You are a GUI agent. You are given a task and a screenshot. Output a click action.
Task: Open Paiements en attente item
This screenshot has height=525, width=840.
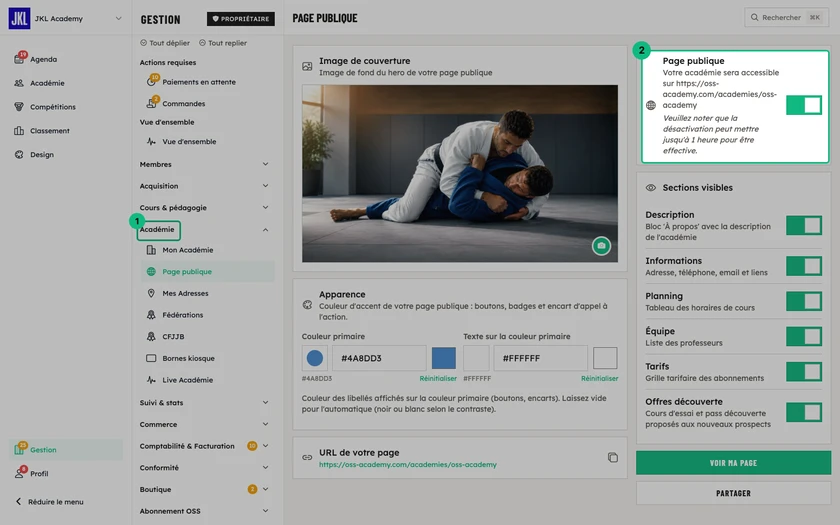coord(207,82)
